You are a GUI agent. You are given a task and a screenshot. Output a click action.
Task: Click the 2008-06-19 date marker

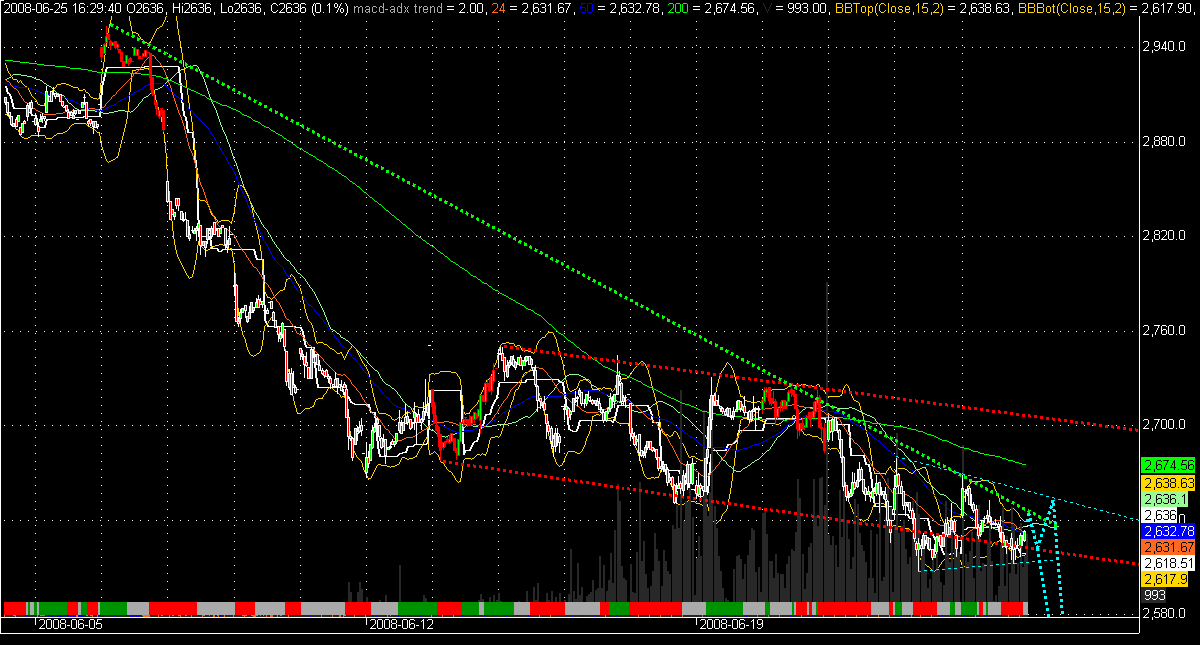(x=731, y=624)
